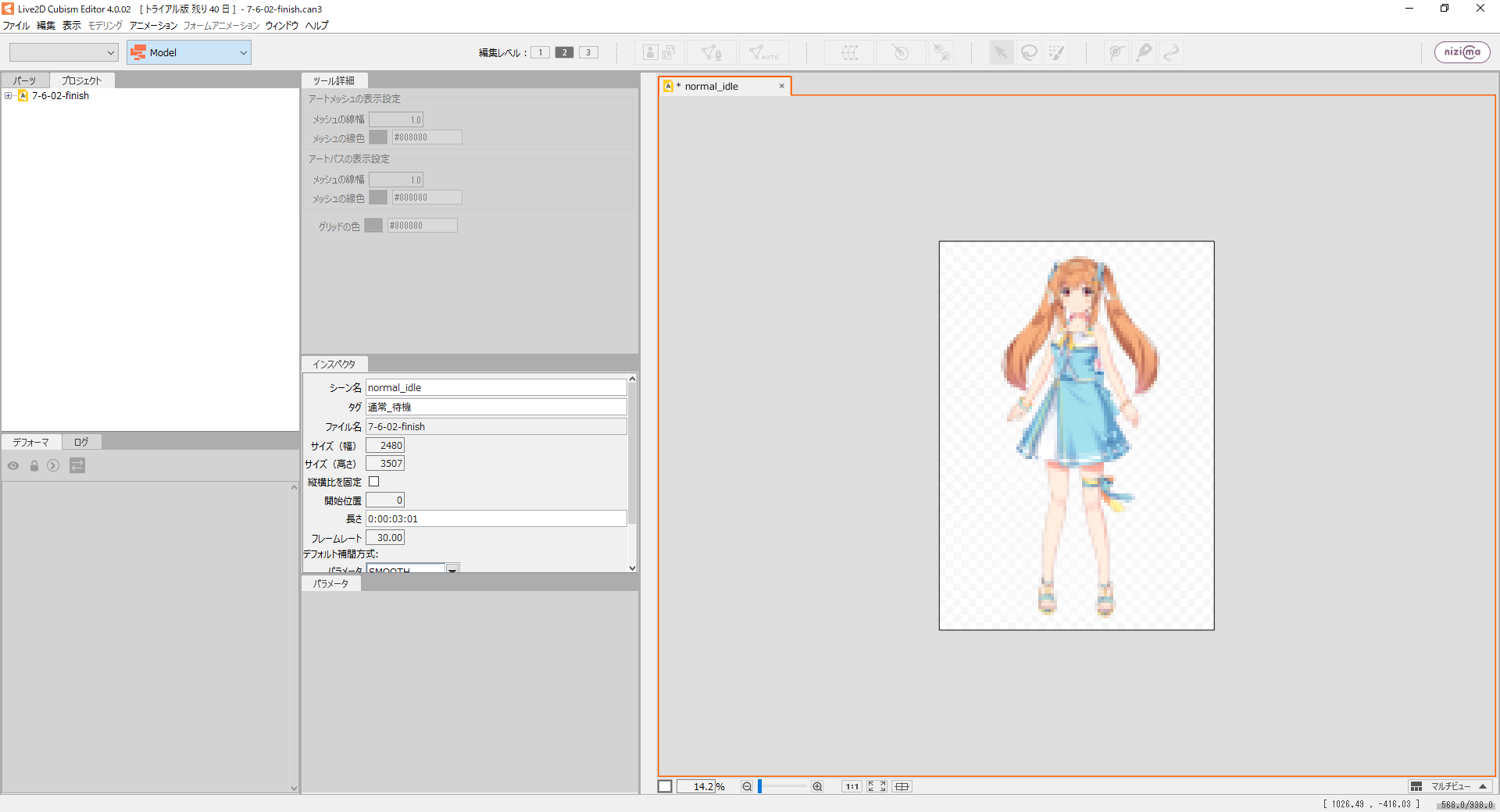Click the create warp deformer icon
Image resolution: width=1500 pixels, height=812 pixels.
[x=850, y=52]
